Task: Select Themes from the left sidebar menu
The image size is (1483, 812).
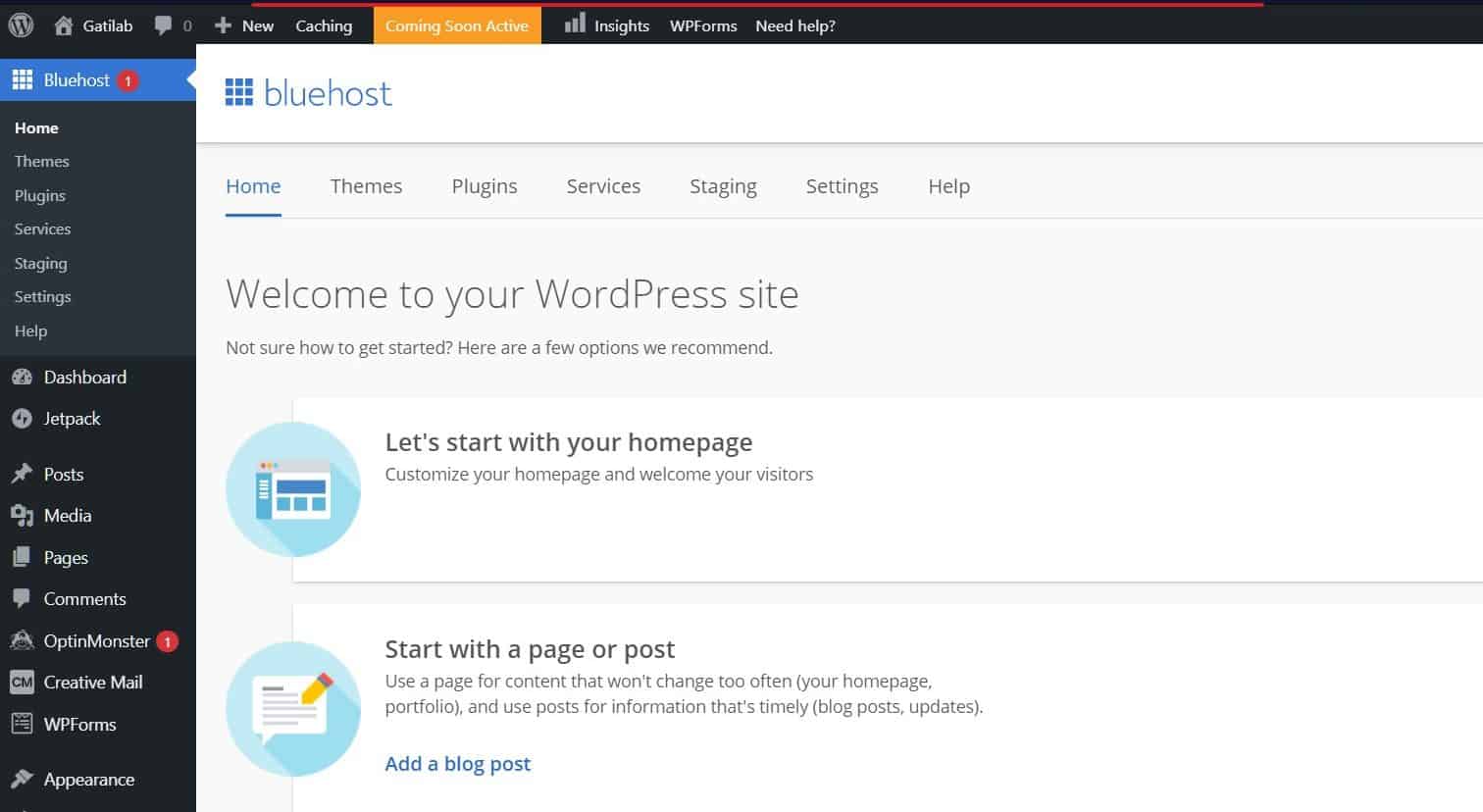Action: click(41, 161)
